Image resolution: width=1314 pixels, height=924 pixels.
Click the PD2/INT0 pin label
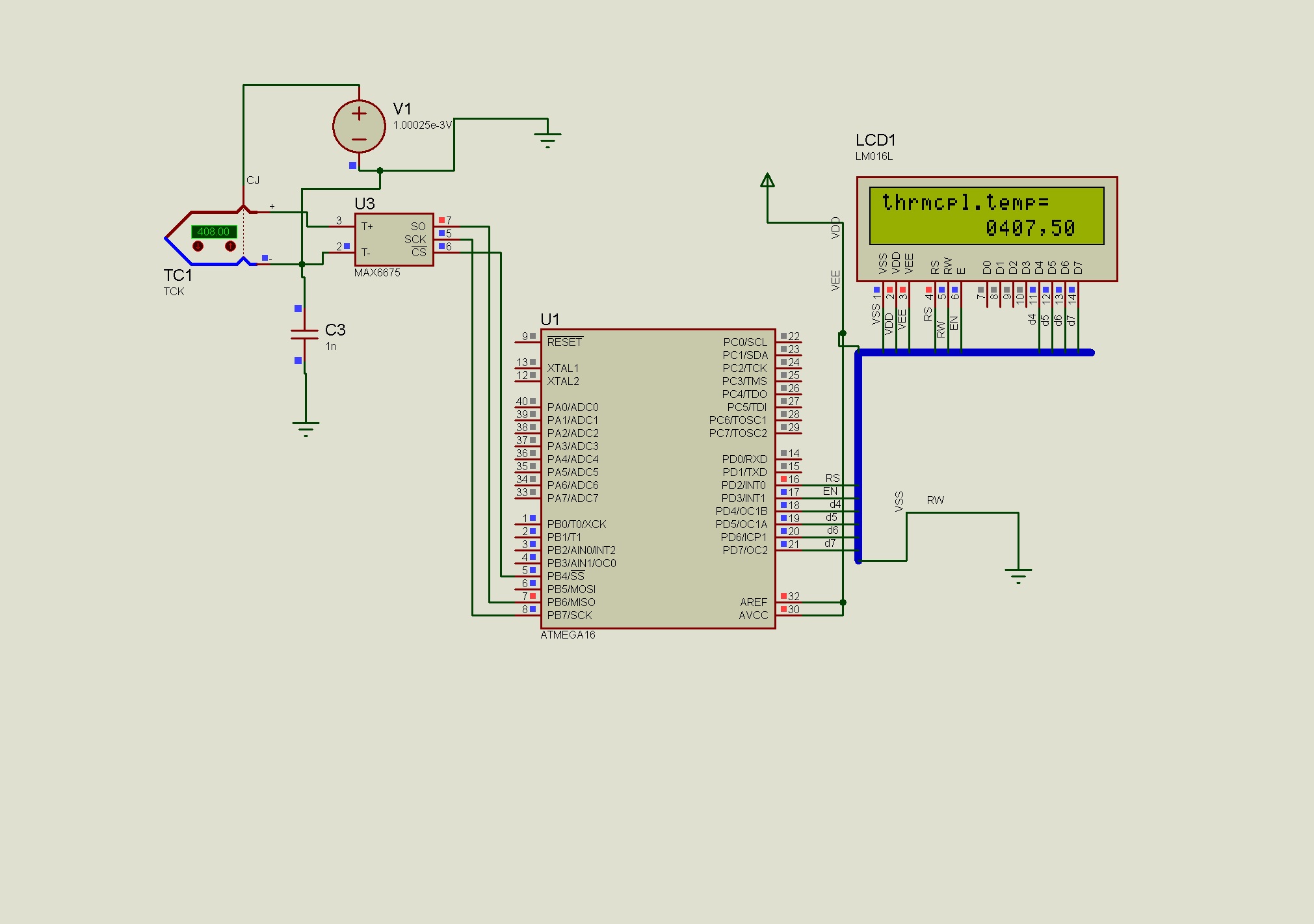744,485
